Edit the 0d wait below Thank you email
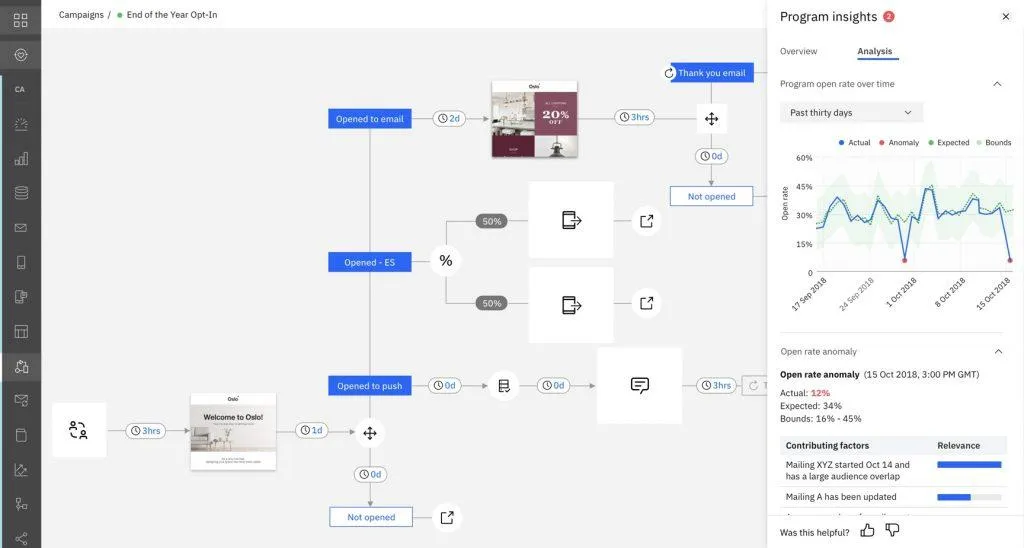This screenshot has width=1024, height=548. pos(711,156)
